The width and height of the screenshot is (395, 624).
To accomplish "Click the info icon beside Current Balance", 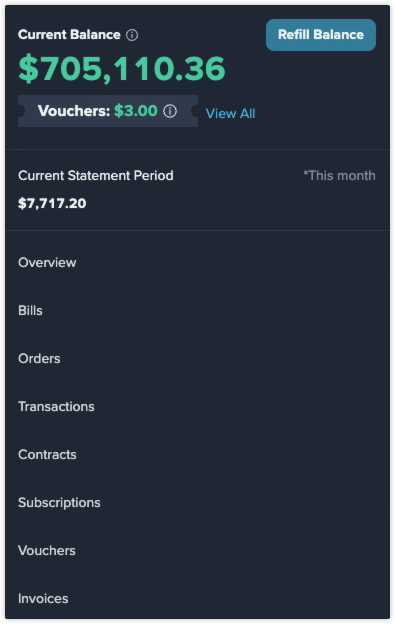I will (x=132, y=35).
